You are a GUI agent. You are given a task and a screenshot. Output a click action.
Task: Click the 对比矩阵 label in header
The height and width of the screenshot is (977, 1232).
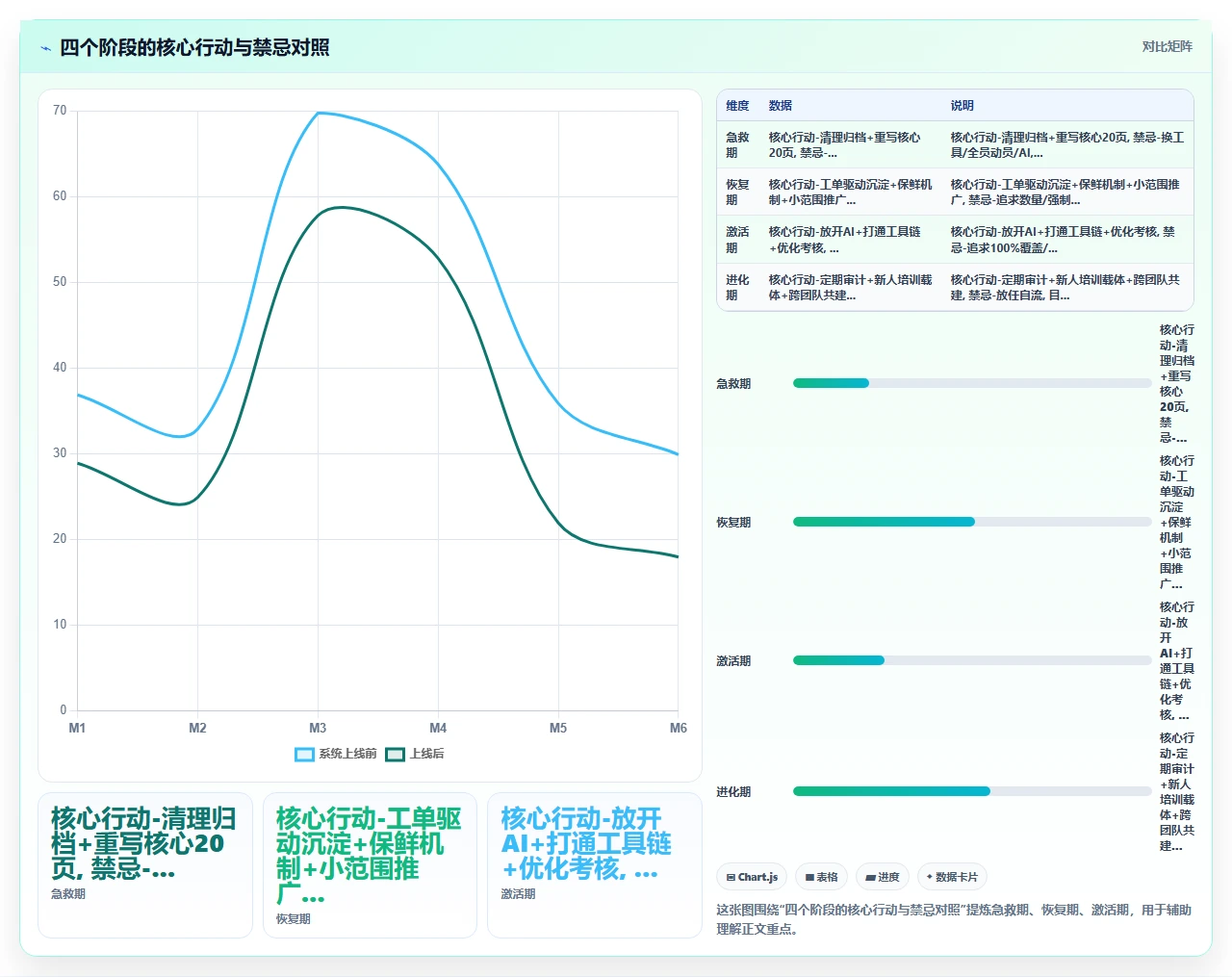[x=1167, y=46]
